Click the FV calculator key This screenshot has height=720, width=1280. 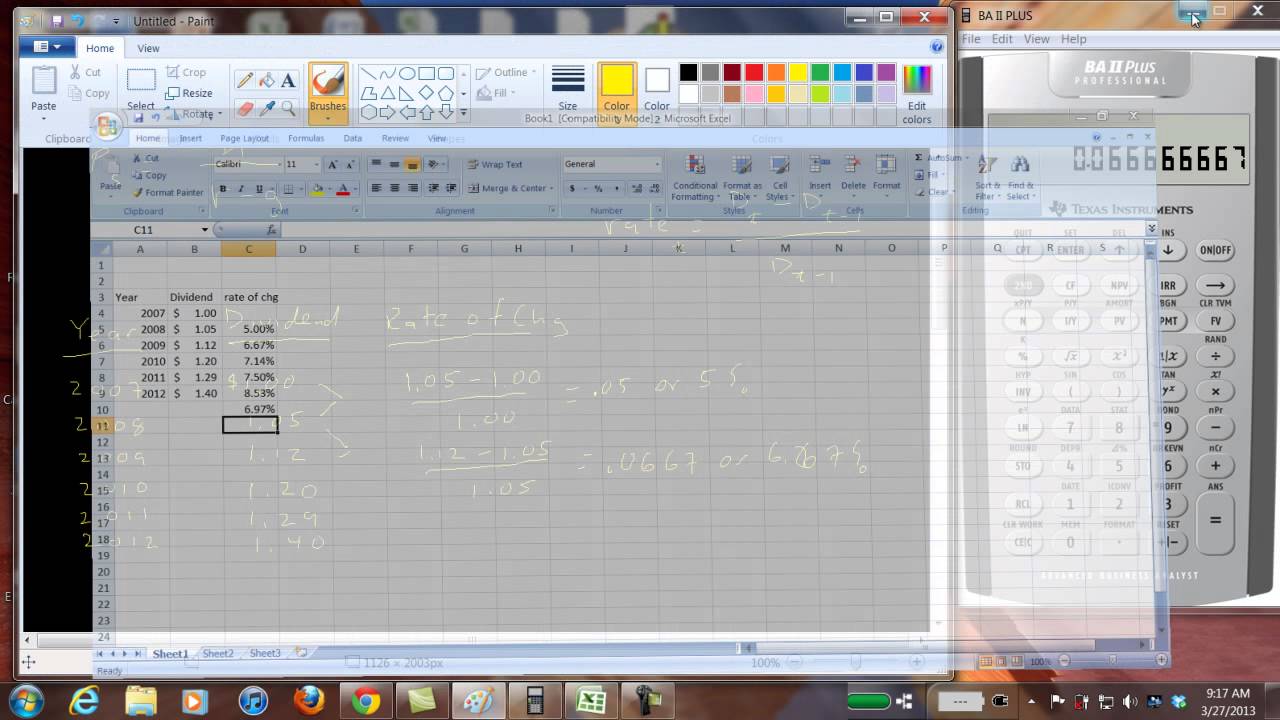(1215, 321)
